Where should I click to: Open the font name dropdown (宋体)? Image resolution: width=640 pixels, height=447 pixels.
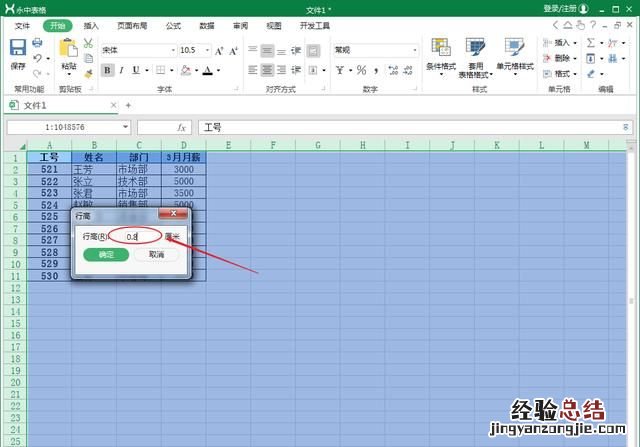point(136,49)
